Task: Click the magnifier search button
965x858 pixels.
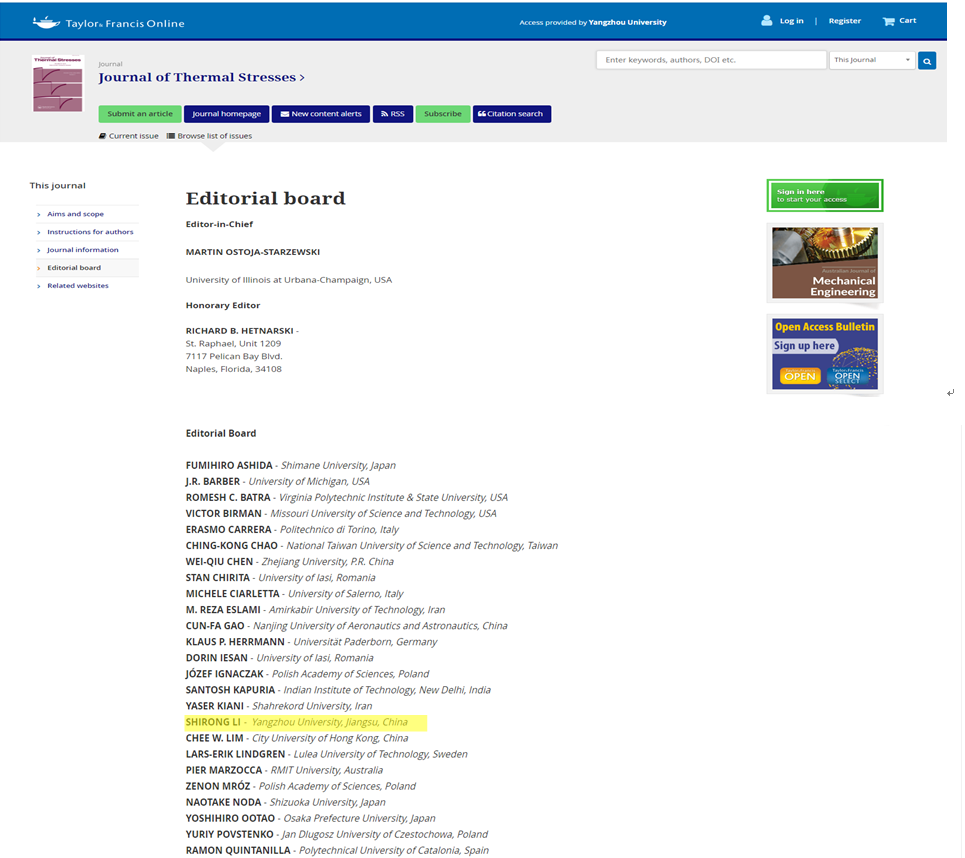Action: point(927,61)
